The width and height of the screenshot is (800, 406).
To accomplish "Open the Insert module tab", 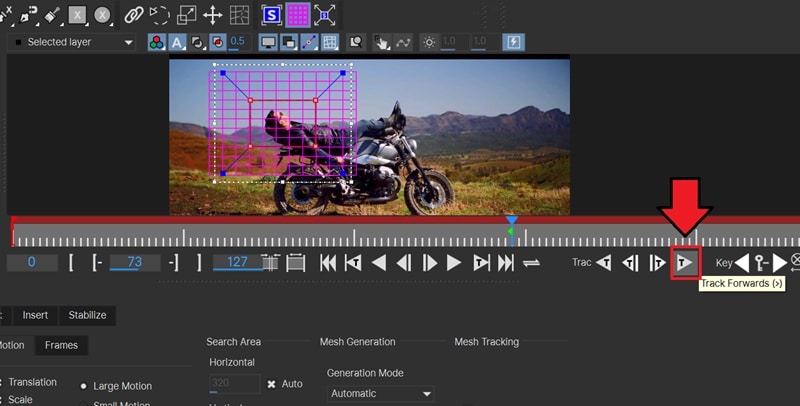I will (35, 315).
